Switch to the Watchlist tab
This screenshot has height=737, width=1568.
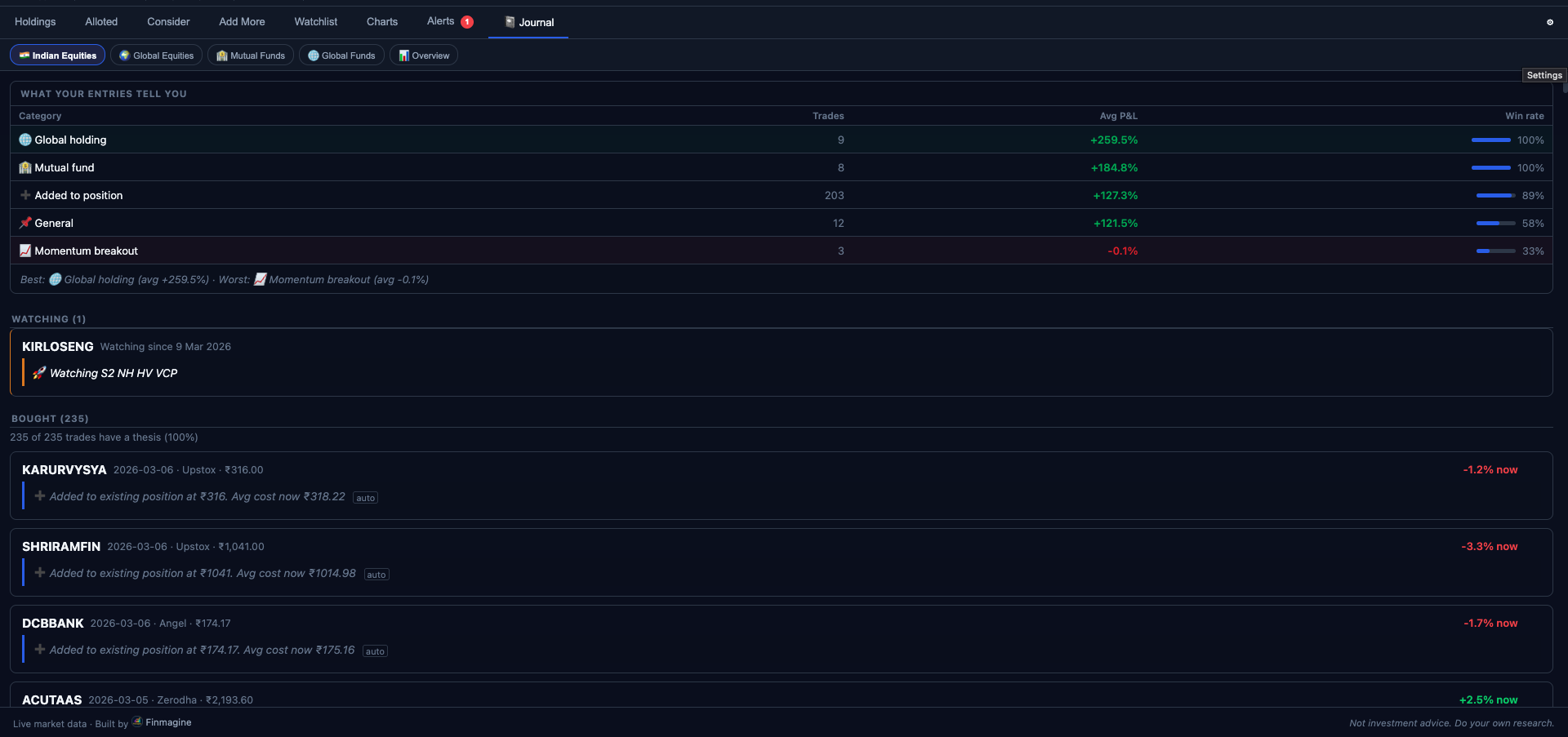315,21
